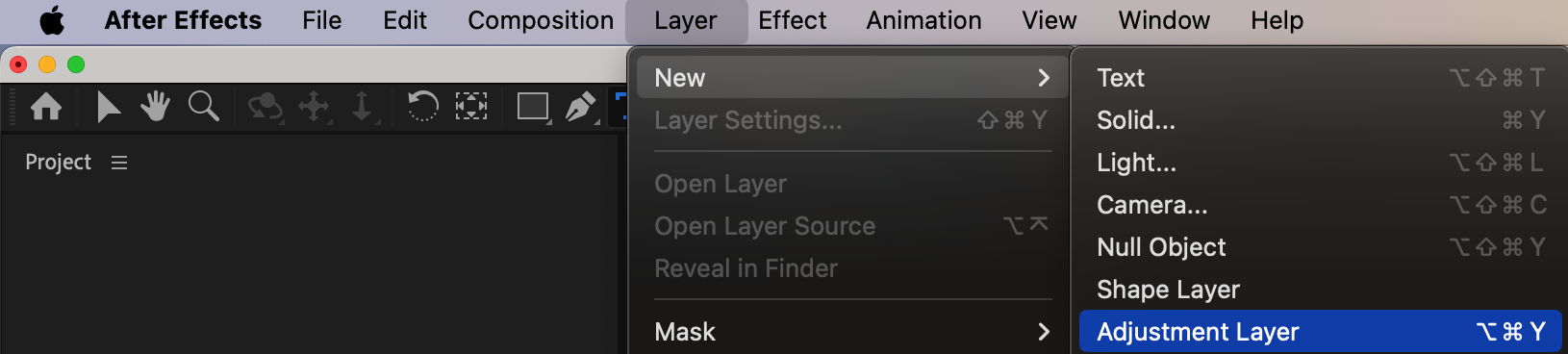Select the Pan camera tool

pyautogui.click(x=315, y=107)
